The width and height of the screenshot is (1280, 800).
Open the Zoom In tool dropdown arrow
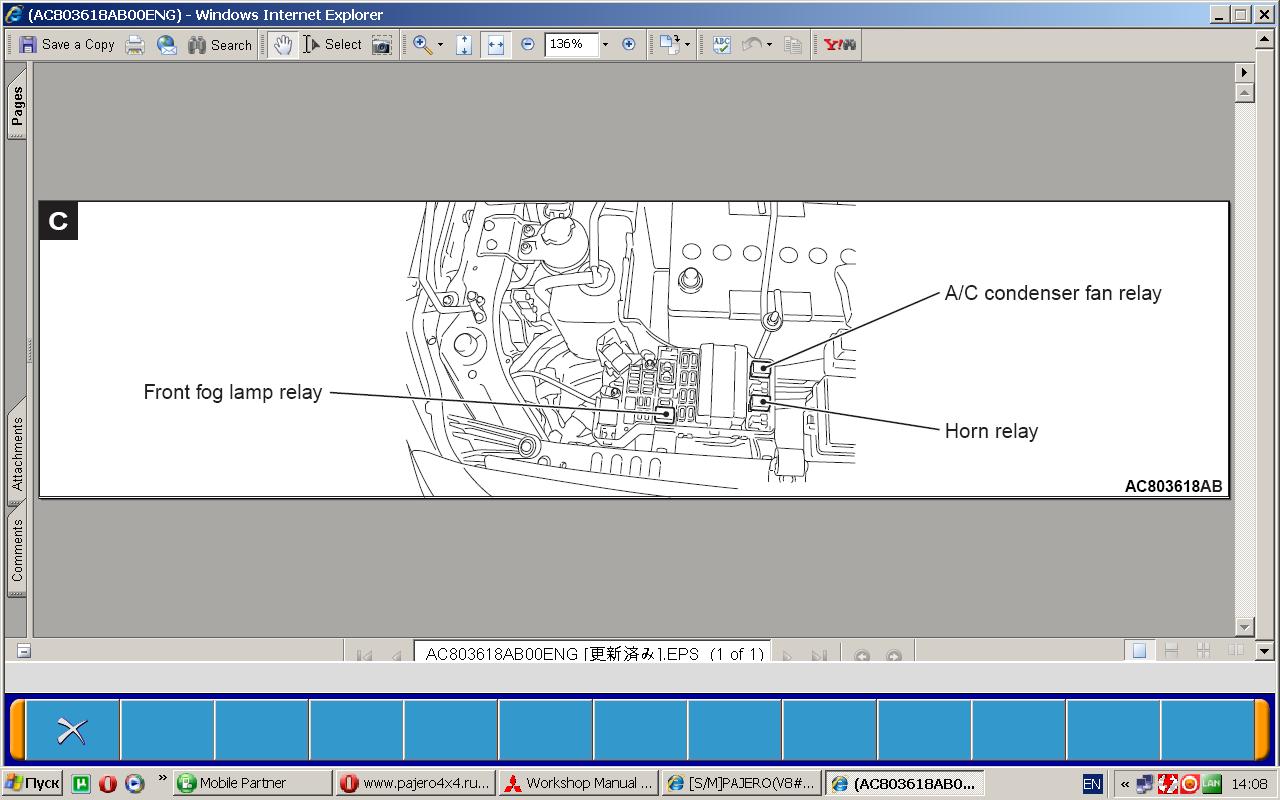pos(440,45)
